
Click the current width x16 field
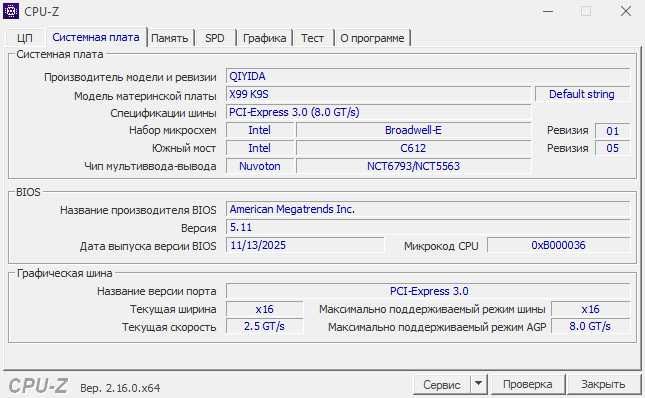(x=264, y=309)
